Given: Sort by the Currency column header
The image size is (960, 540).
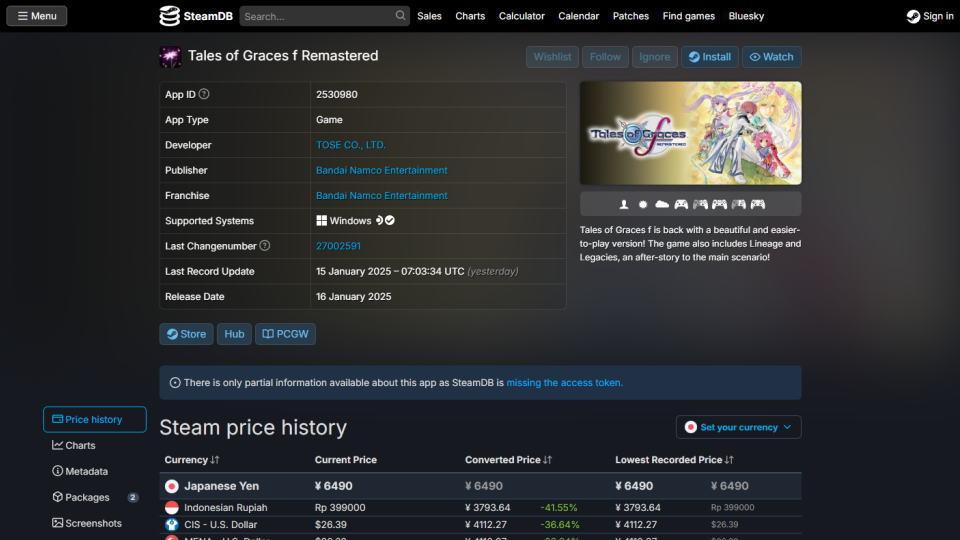Looking at the screenshot, I should [x=192, y=460].
